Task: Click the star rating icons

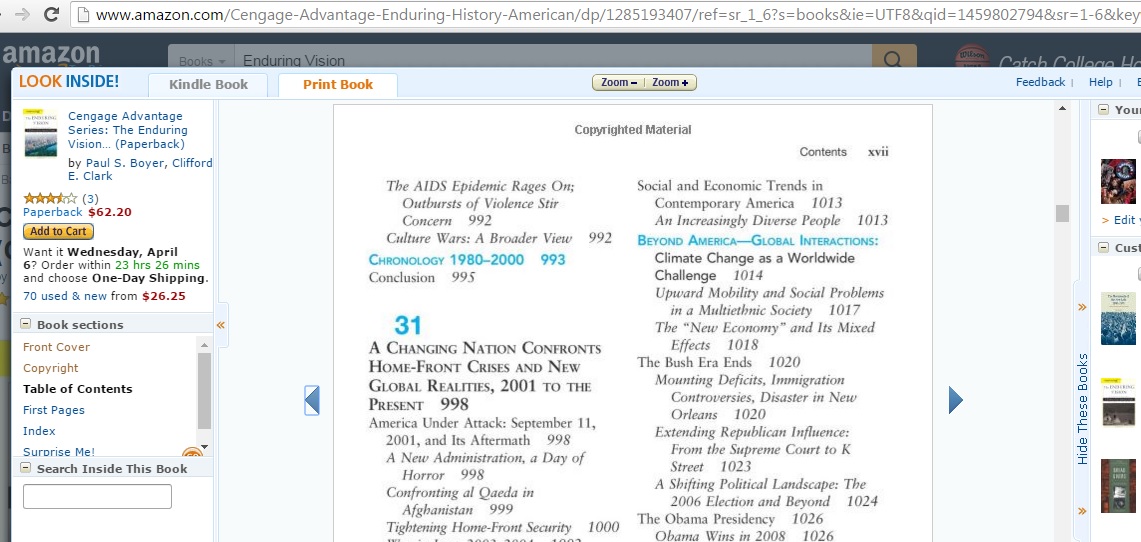Action: 49,198
